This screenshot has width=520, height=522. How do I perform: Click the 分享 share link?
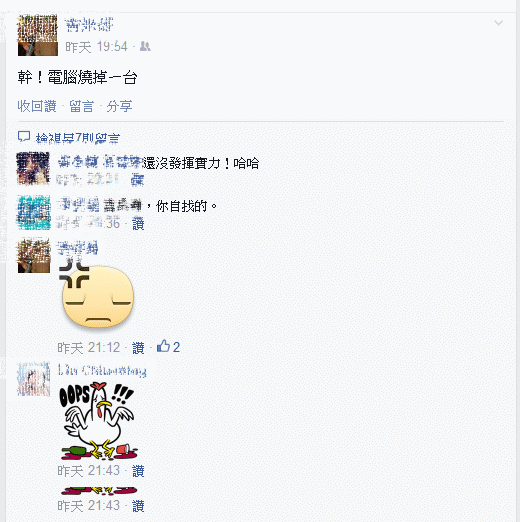[119, 106]
